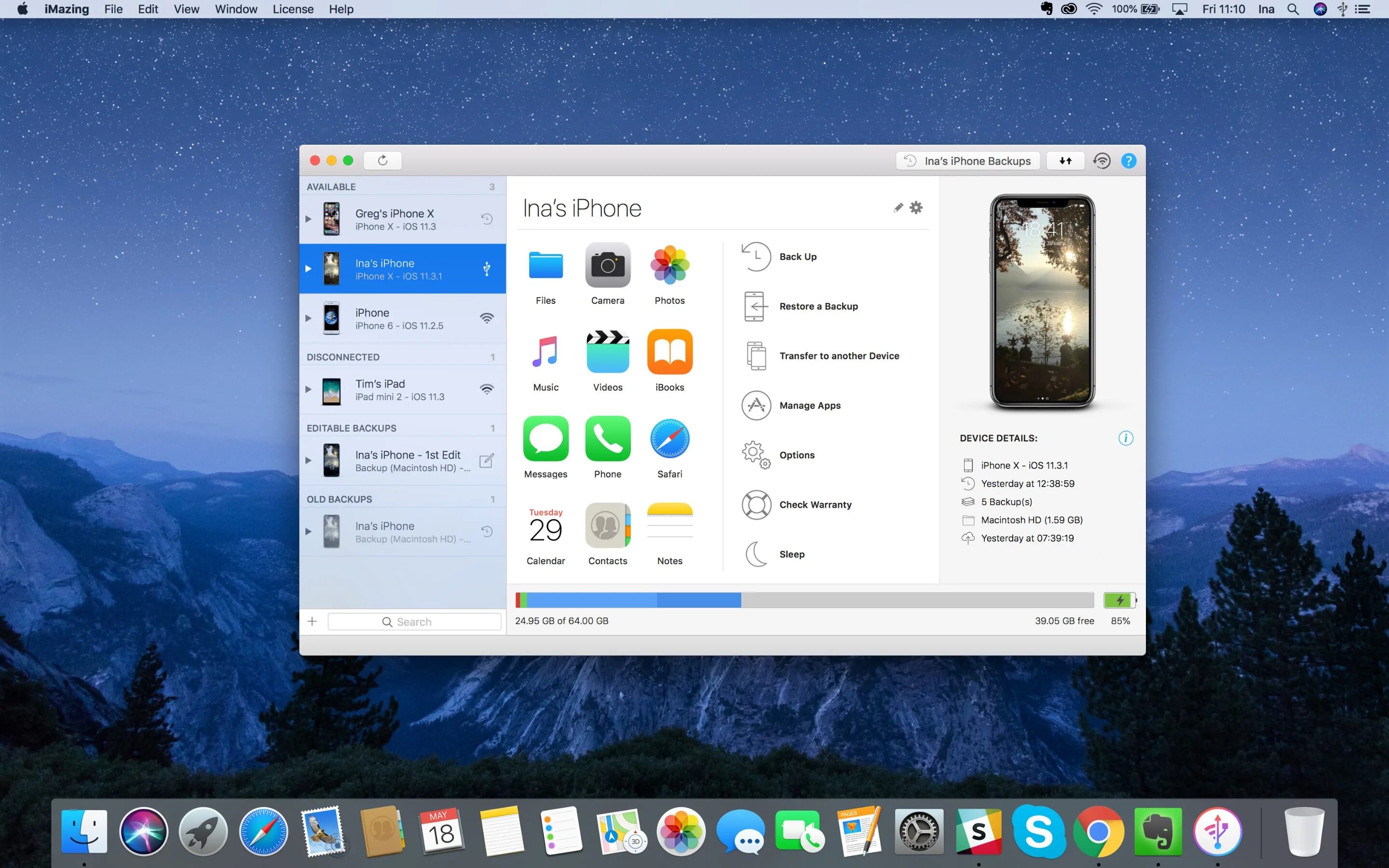
Task: Open the Manage Apps icon
Action: click(x=757, y=405)
